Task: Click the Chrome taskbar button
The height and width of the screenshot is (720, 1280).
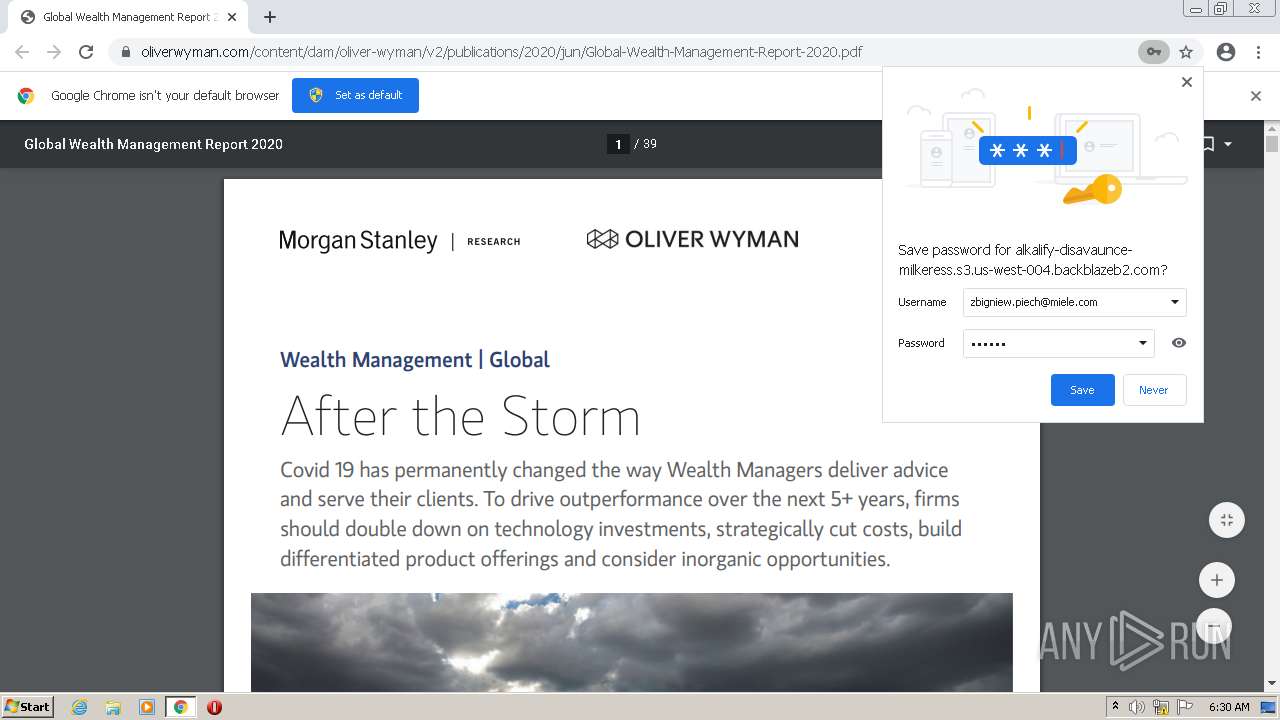Action: tap(180, 707)
